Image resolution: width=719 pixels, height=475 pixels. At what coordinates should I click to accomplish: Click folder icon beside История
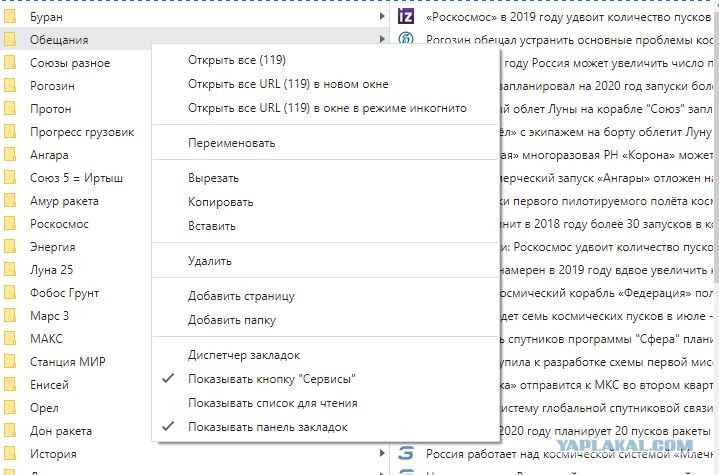coord(10,454)
